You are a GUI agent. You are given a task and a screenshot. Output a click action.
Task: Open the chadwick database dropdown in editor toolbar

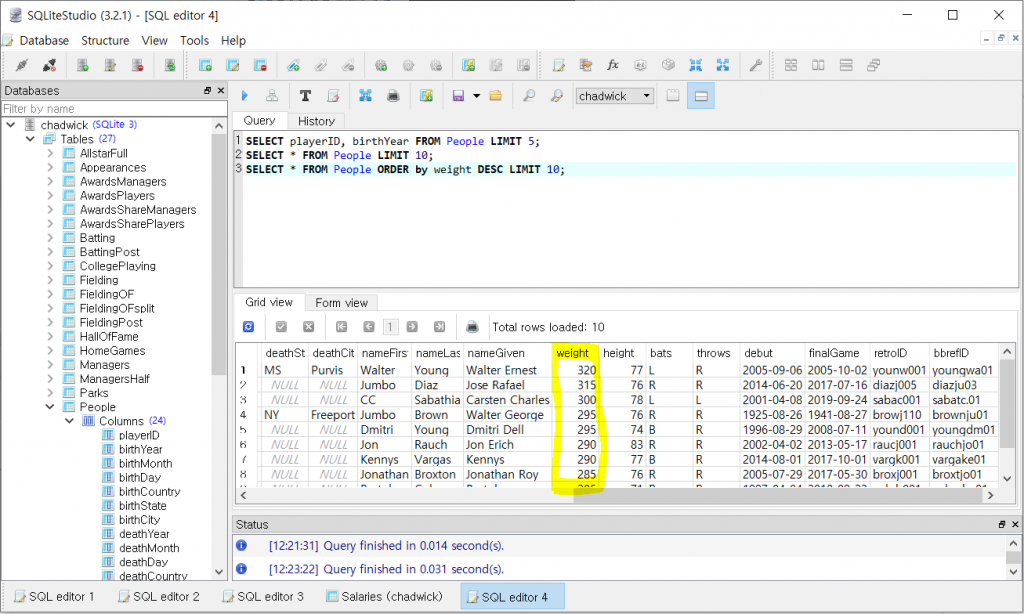pos(615,96)
